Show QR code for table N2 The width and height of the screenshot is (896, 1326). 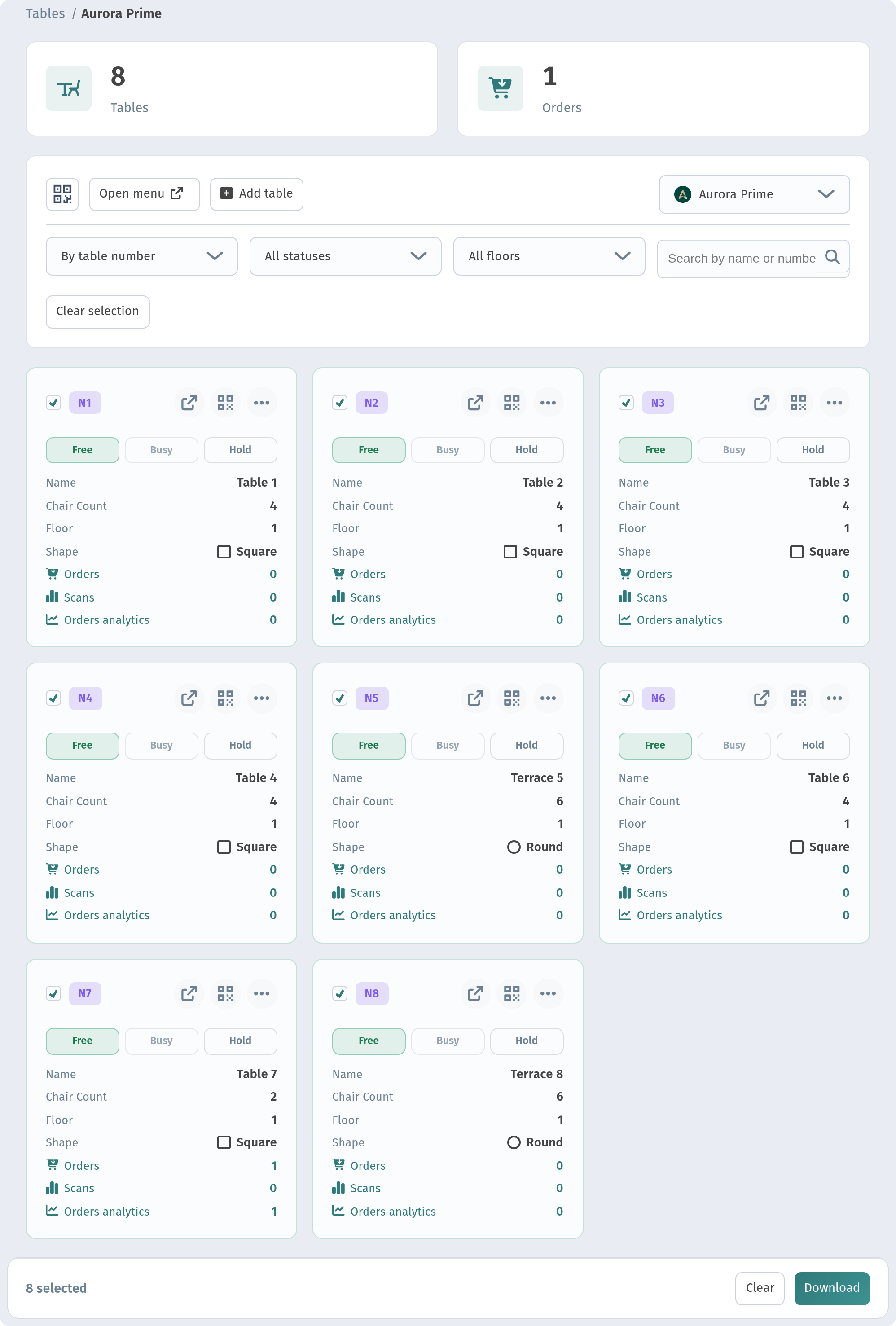point(512,403)
